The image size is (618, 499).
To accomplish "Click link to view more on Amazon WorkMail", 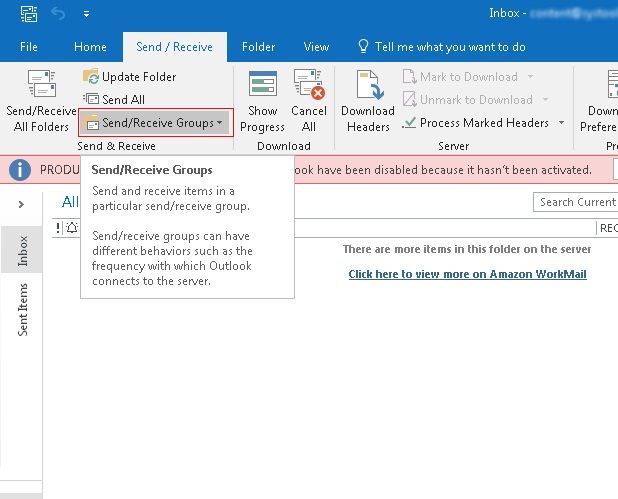I will (467, 274).
